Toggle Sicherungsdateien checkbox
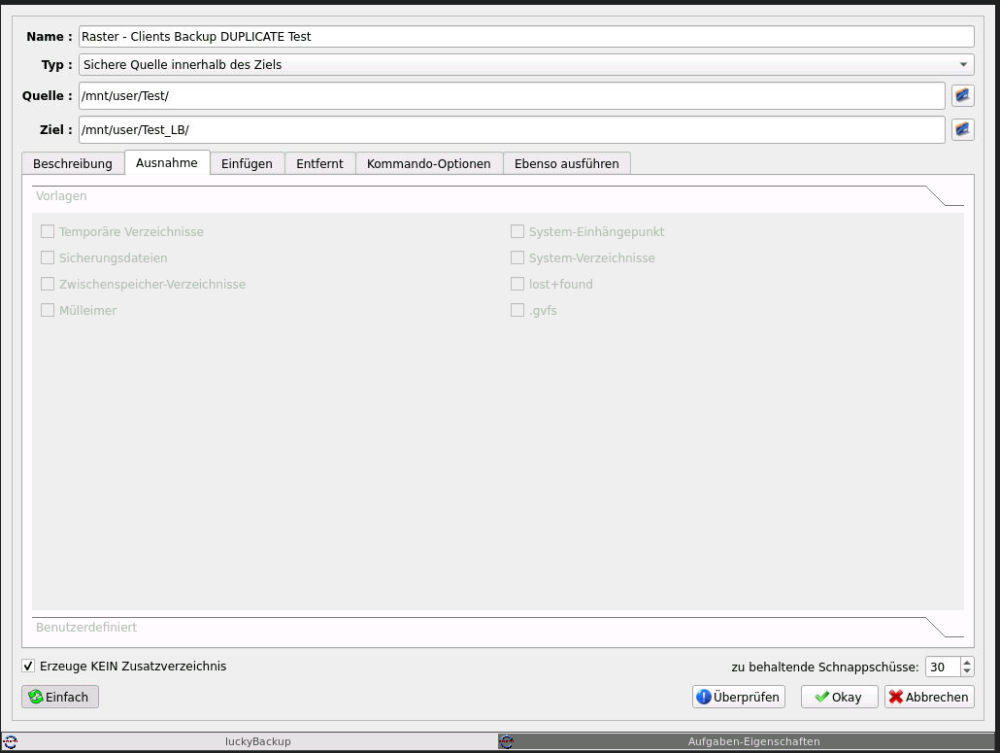The width and height of the screenshot is (1000, 753). 47,258
